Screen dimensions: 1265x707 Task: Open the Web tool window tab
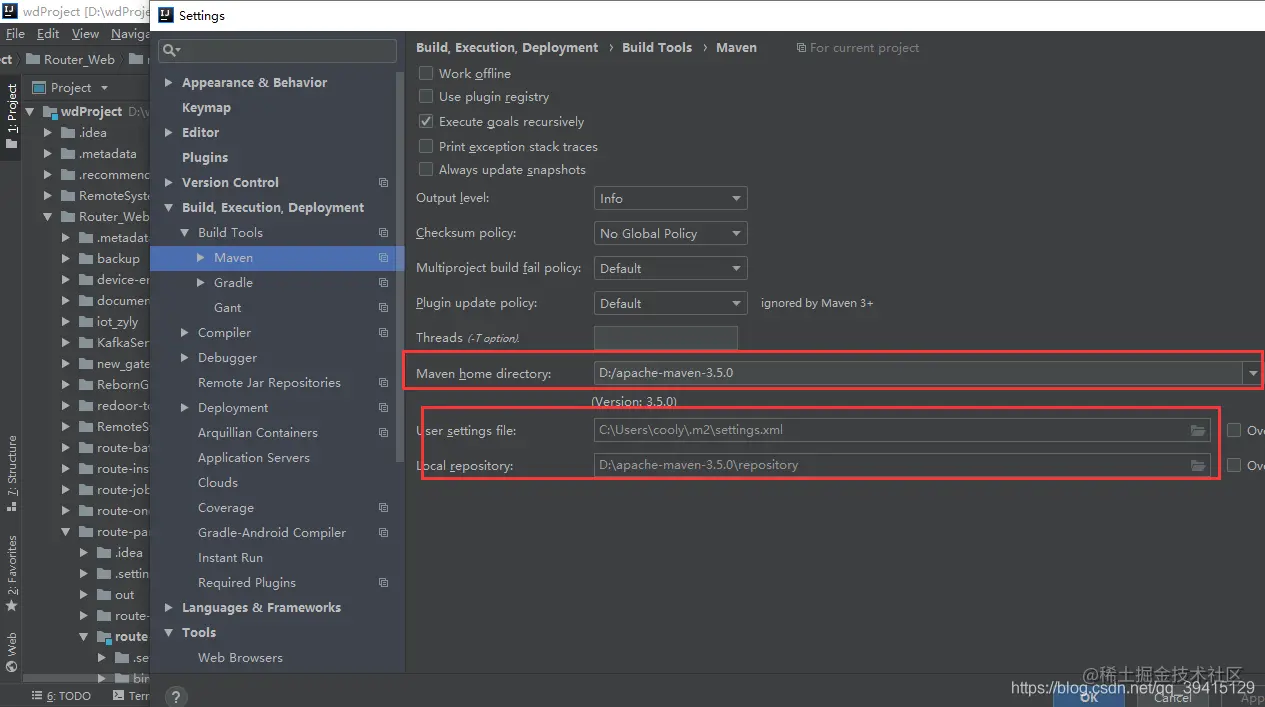pyautogui.click(x=12, y=651)
